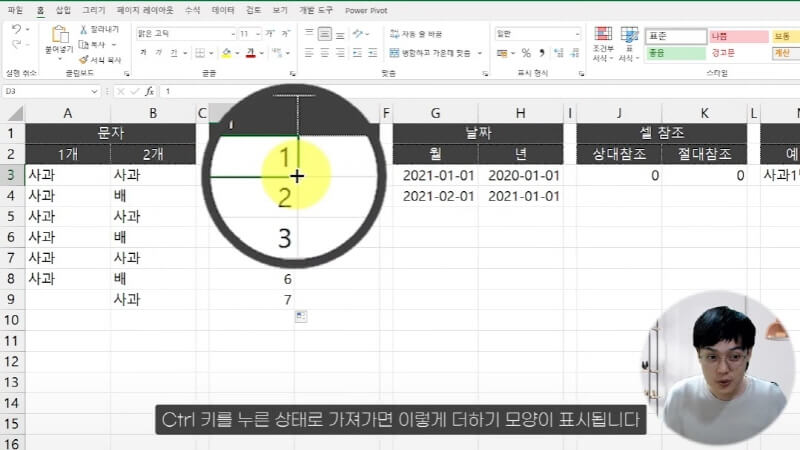Click the text orientation icon
Image resolution: width=800 pixels, height=450 pixels.
[358, 34]
